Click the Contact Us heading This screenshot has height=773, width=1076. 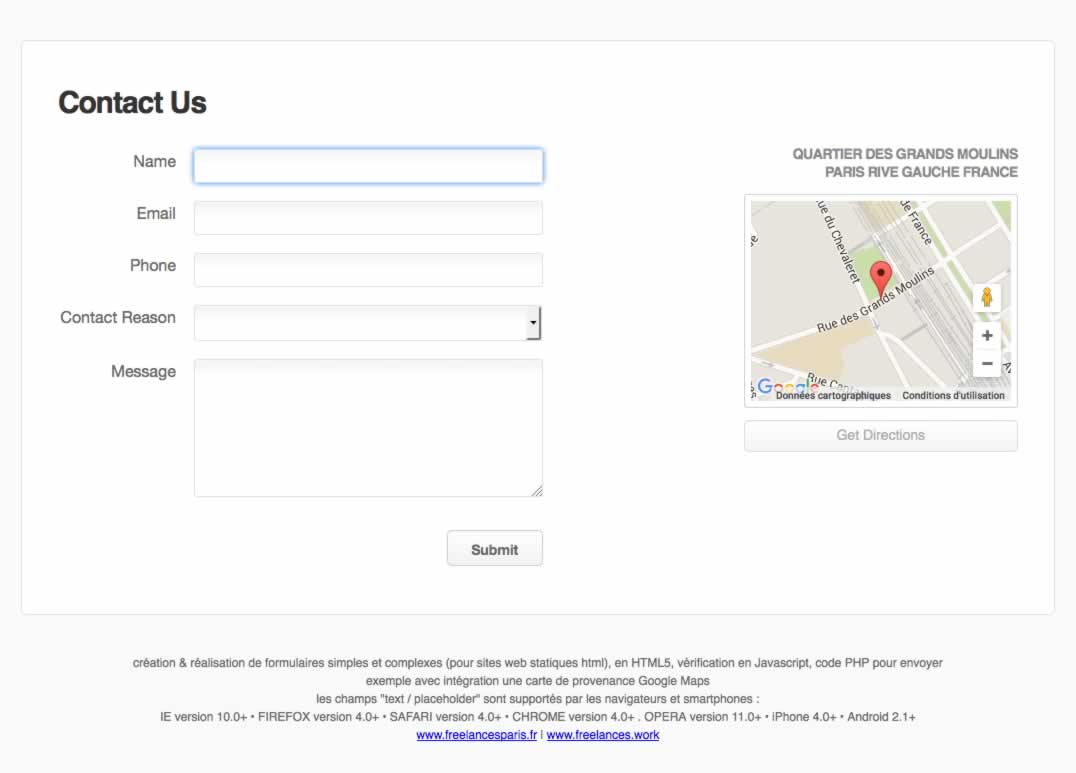point(132,102)
